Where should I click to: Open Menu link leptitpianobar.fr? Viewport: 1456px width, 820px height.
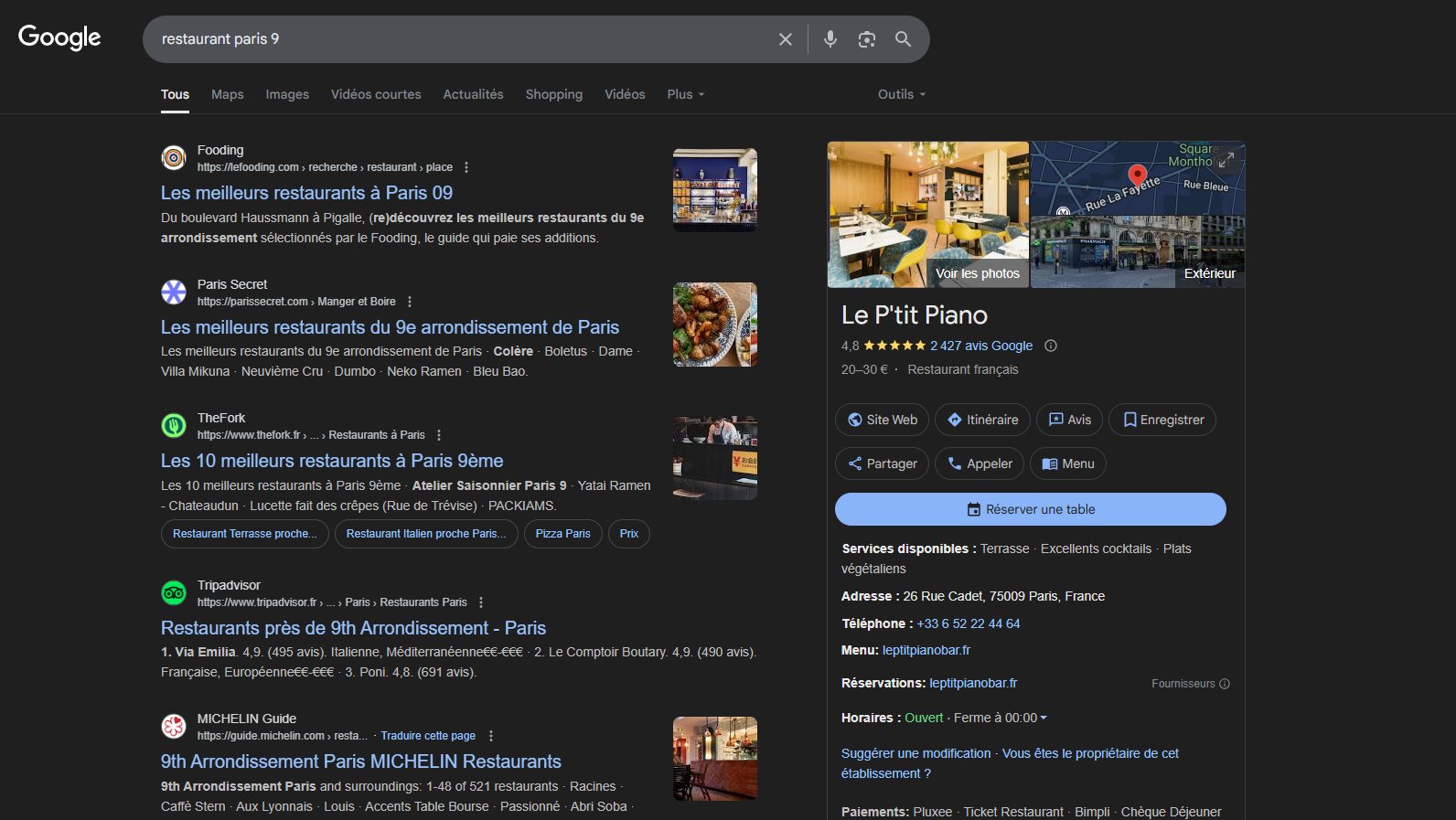(x=926, y=650)
